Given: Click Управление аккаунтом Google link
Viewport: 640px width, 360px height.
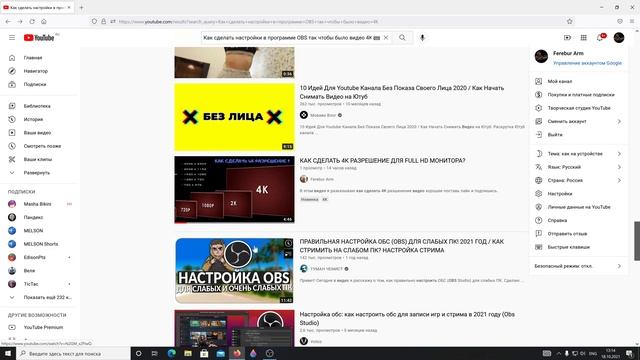Looking at the screenshot, I should 587,63.
